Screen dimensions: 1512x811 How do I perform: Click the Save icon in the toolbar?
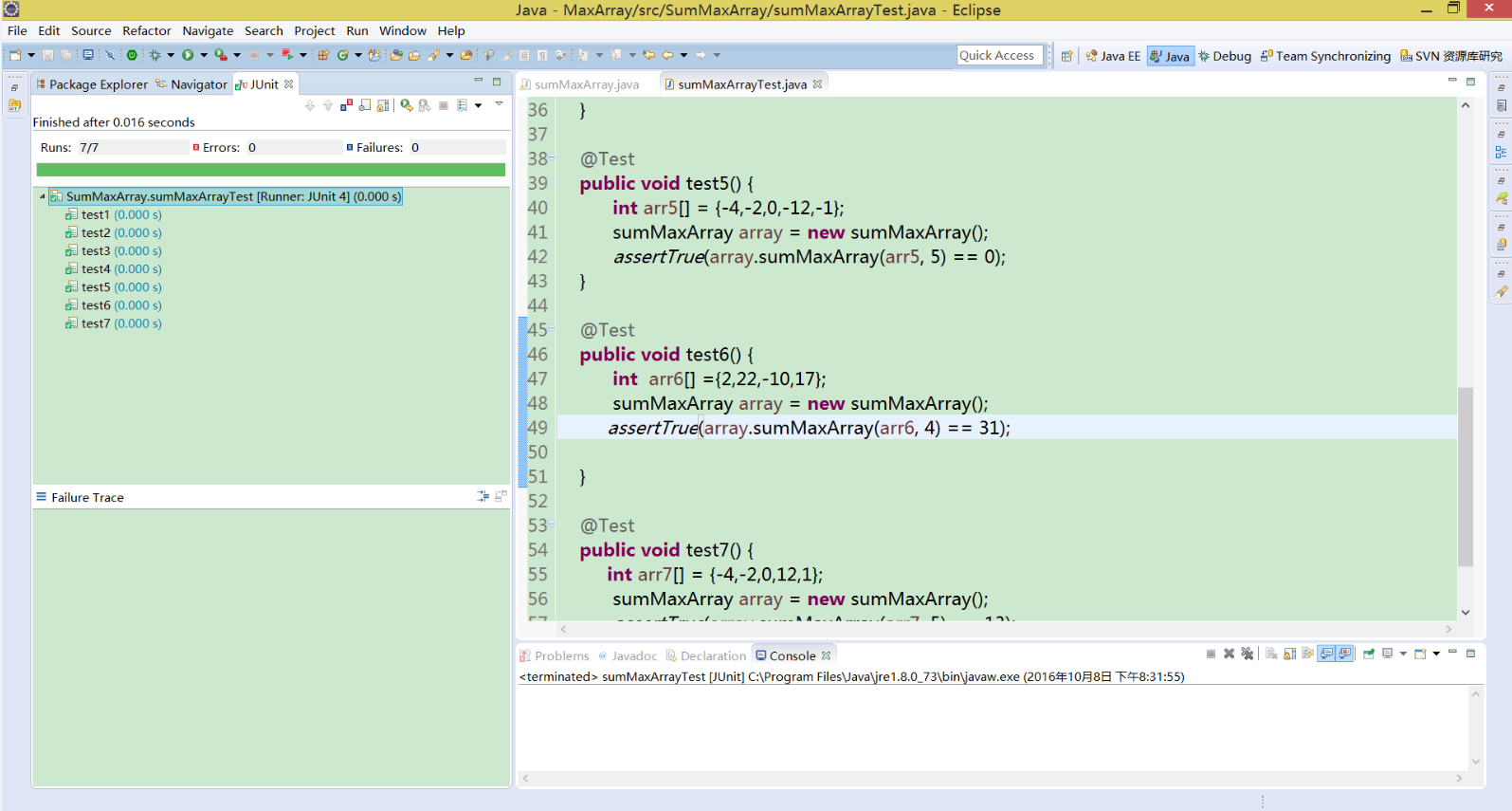click(47, 55)
